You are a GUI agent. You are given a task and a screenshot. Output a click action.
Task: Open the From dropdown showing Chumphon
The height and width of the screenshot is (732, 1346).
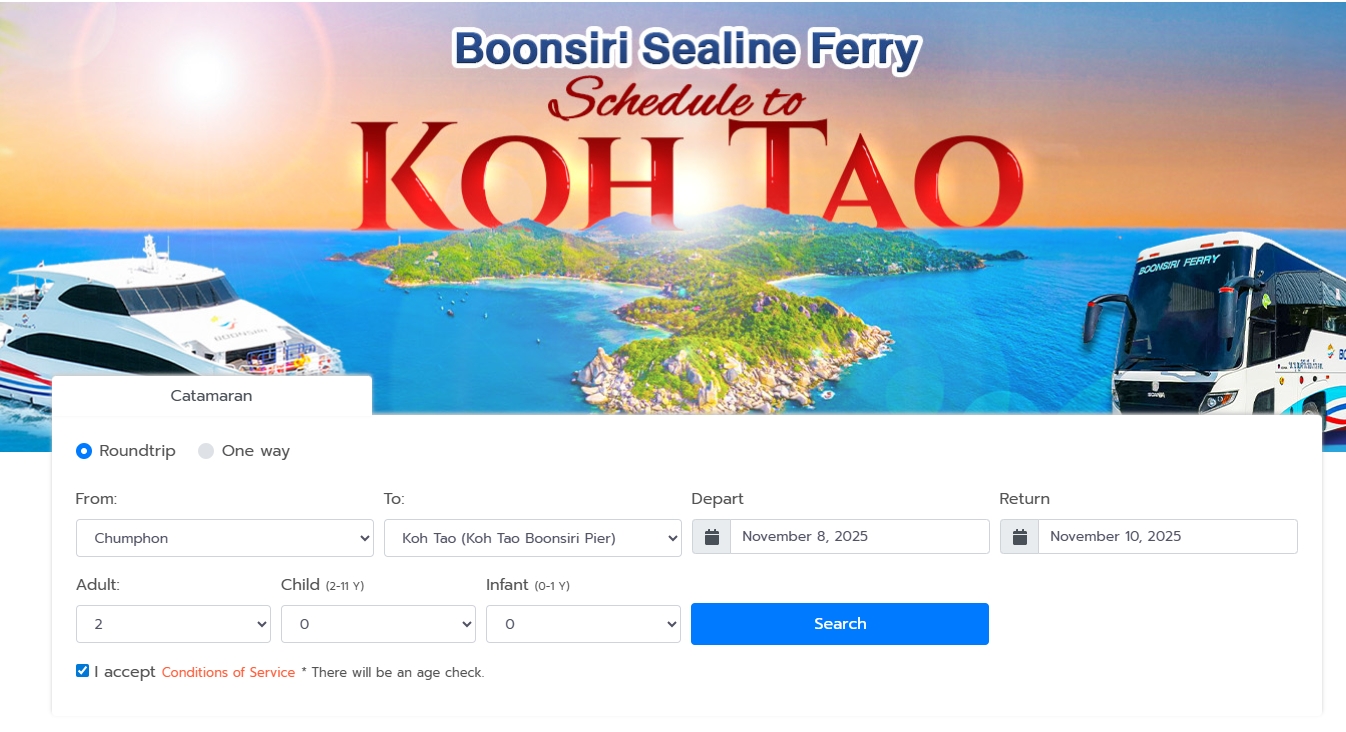coord(224,538)
